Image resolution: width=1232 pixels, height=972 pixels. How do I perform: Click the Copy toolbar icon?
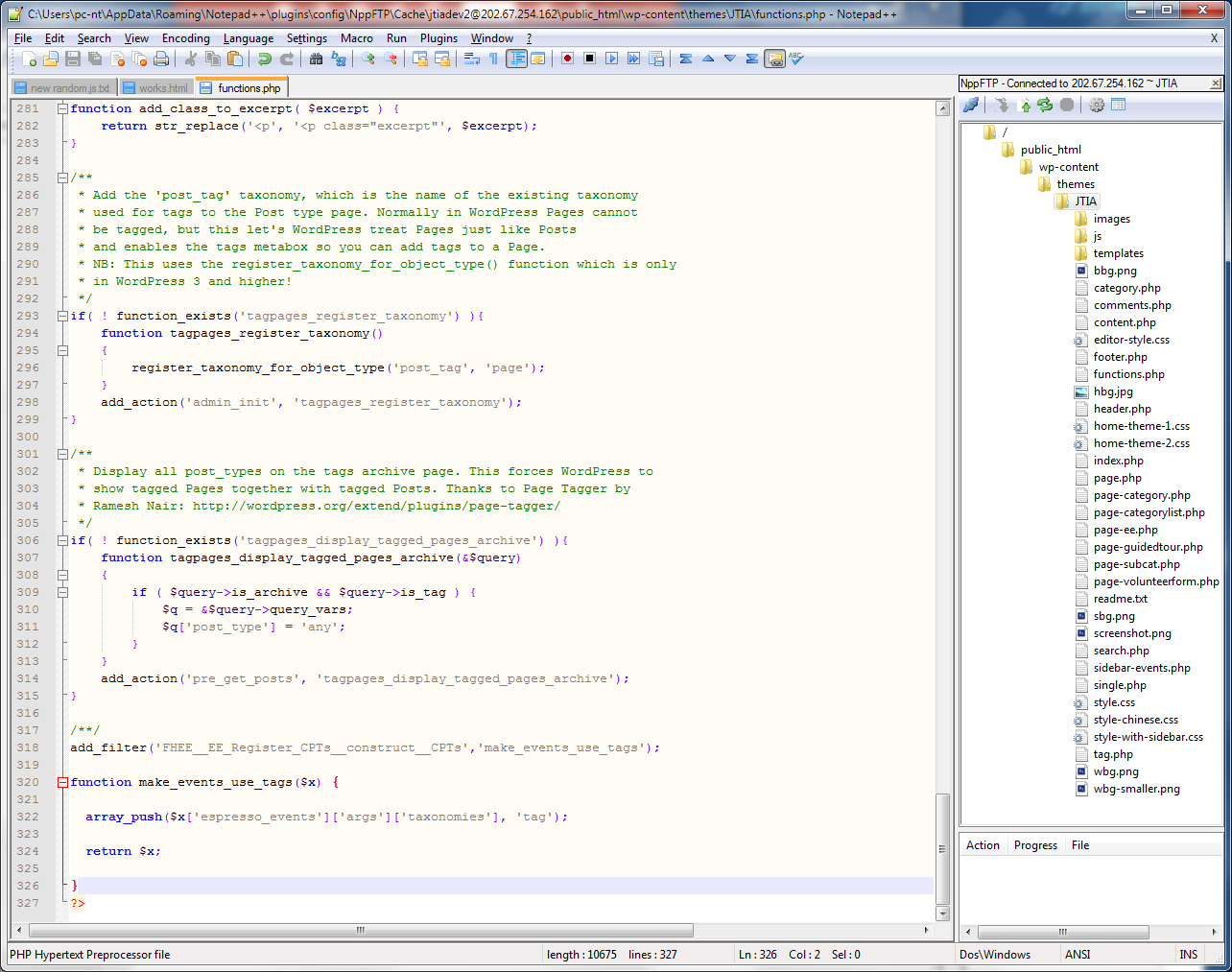tap(212, 59)
